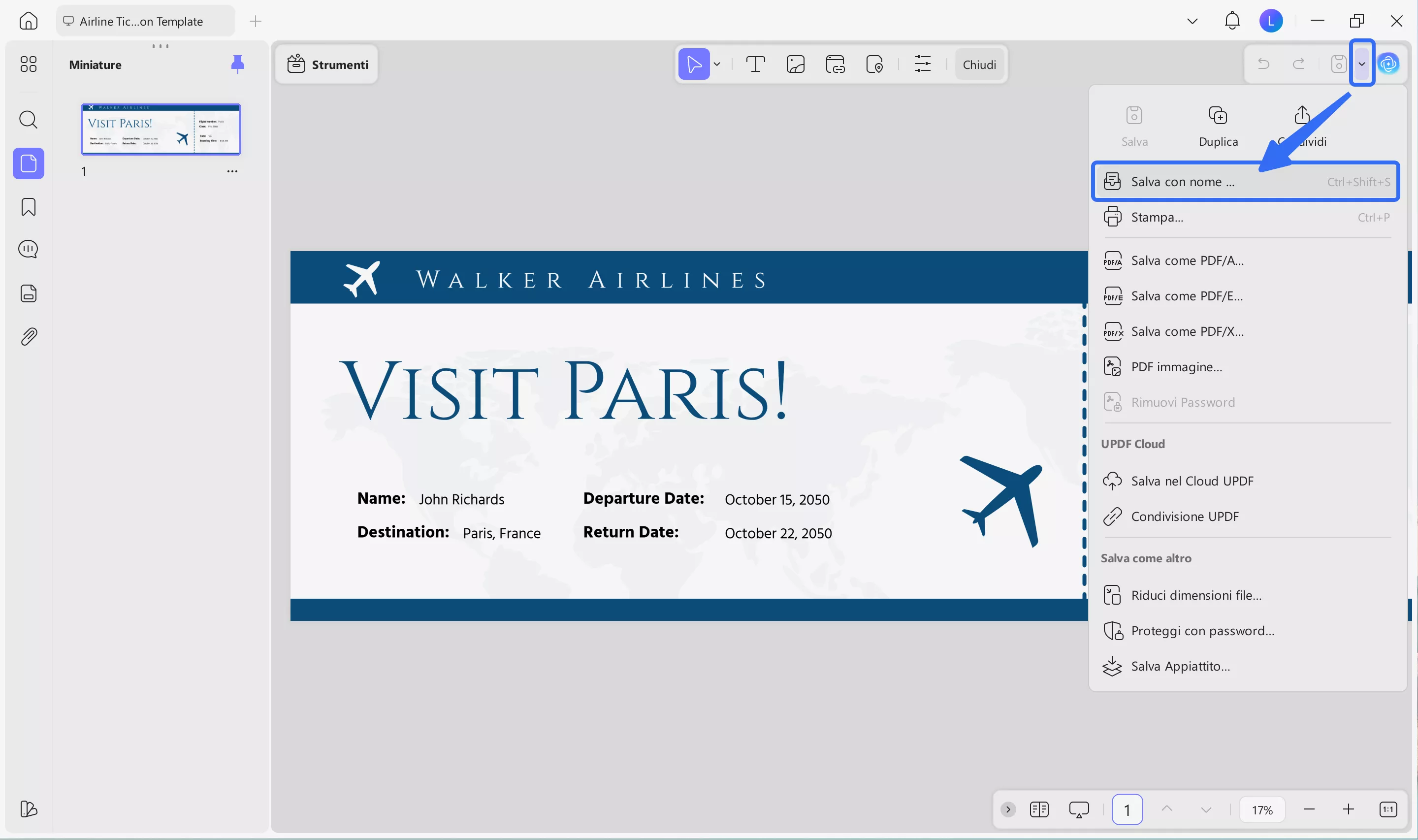Screen dimensions: 1418x840
Task: Click the notifications bell icon
Action: (x=1232, y=21)
